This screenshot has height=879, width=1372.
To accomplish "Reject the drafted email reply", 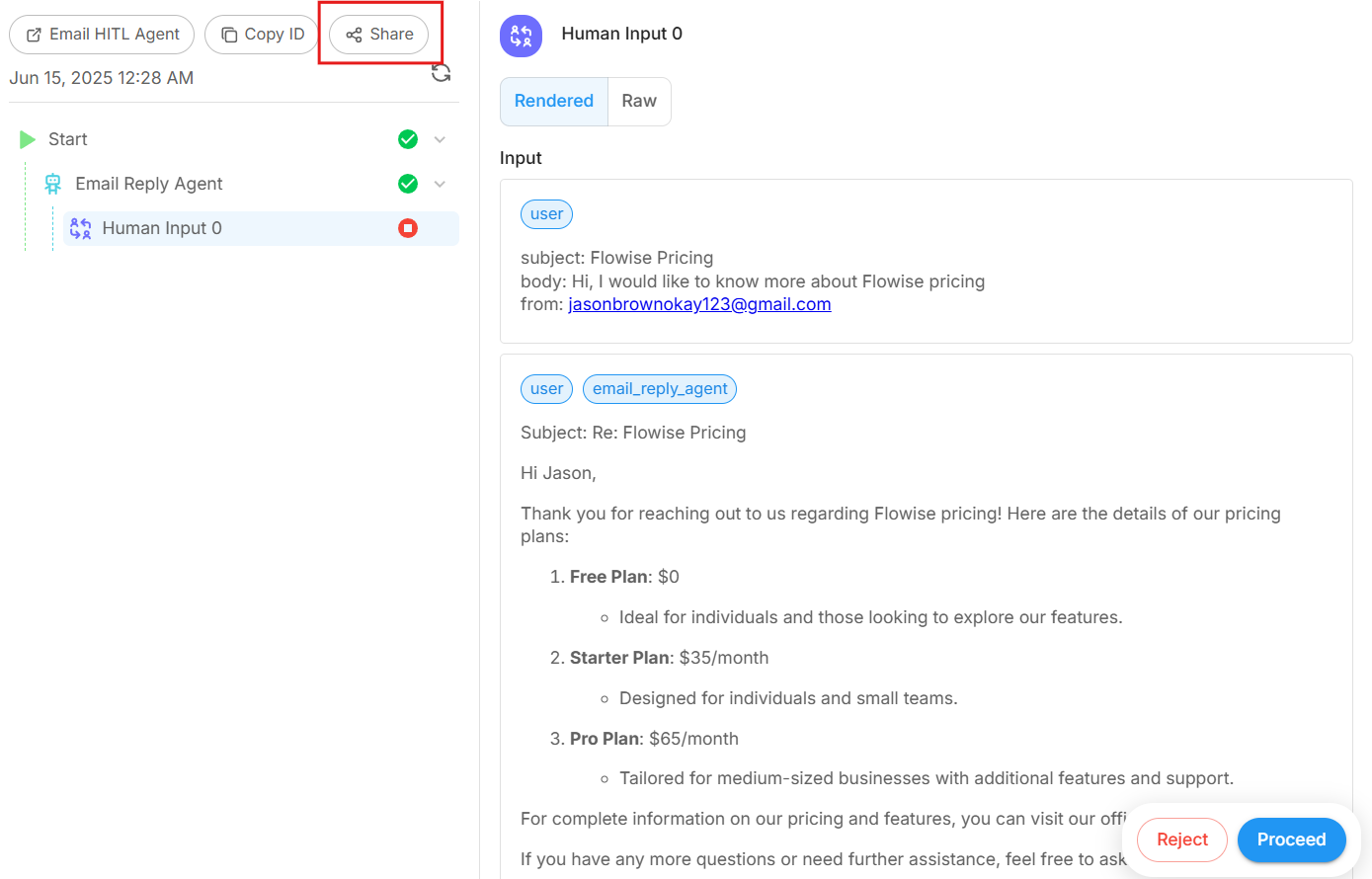I will tap(1181, 839).
